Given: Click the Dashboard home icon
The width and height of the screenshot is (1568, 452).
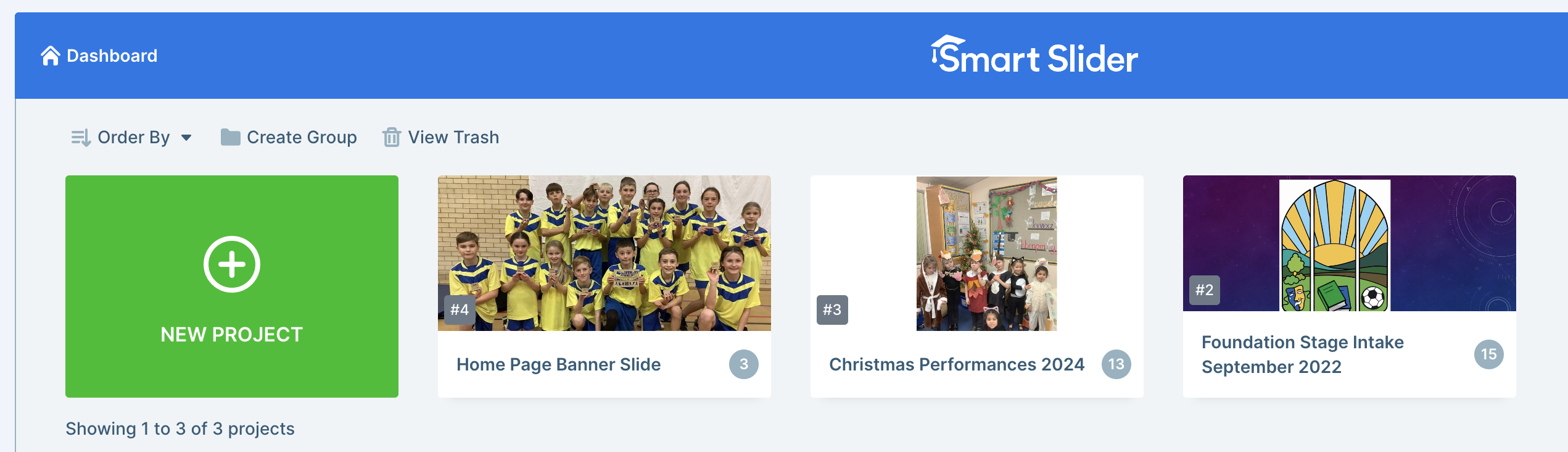Looking at the screenshot, I should click(x=50, y=56).
